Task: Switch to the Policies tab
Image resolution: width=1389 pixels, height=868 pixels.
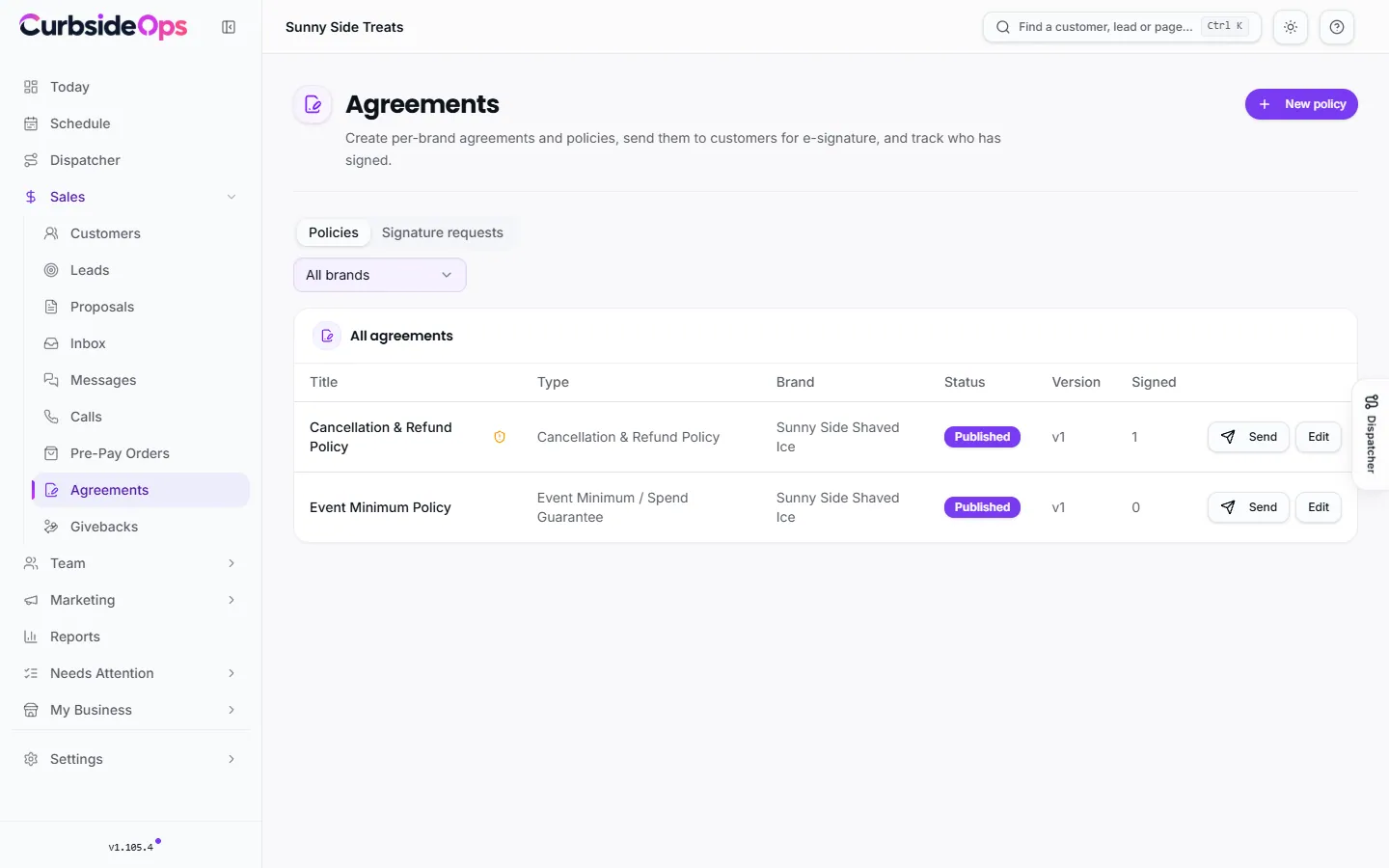Action: [x=334, y=232]
